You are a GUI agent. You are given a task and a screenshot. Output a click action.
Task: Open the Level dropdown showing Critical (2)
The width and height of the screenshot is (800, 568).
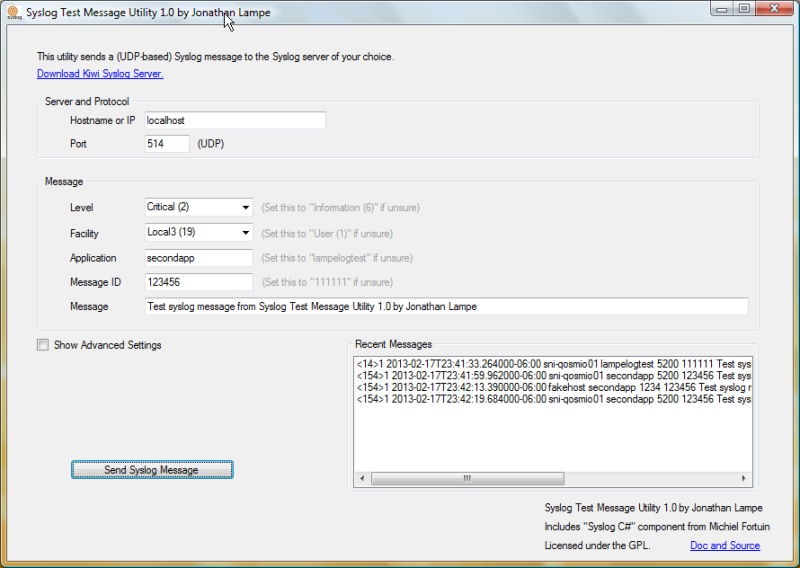(199, 207)
